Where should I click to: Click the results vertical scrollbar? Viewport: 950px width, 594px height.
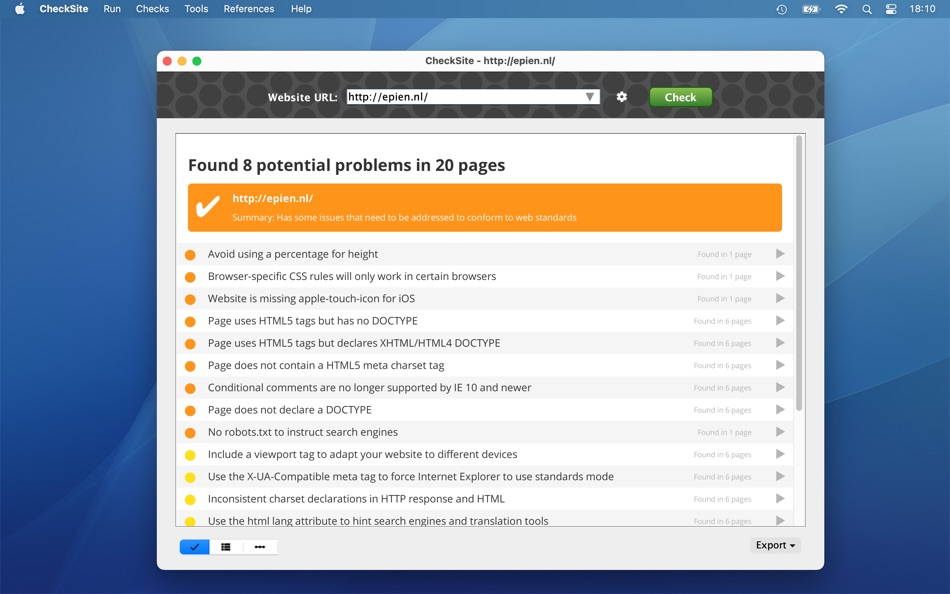(x=799, y=273)
